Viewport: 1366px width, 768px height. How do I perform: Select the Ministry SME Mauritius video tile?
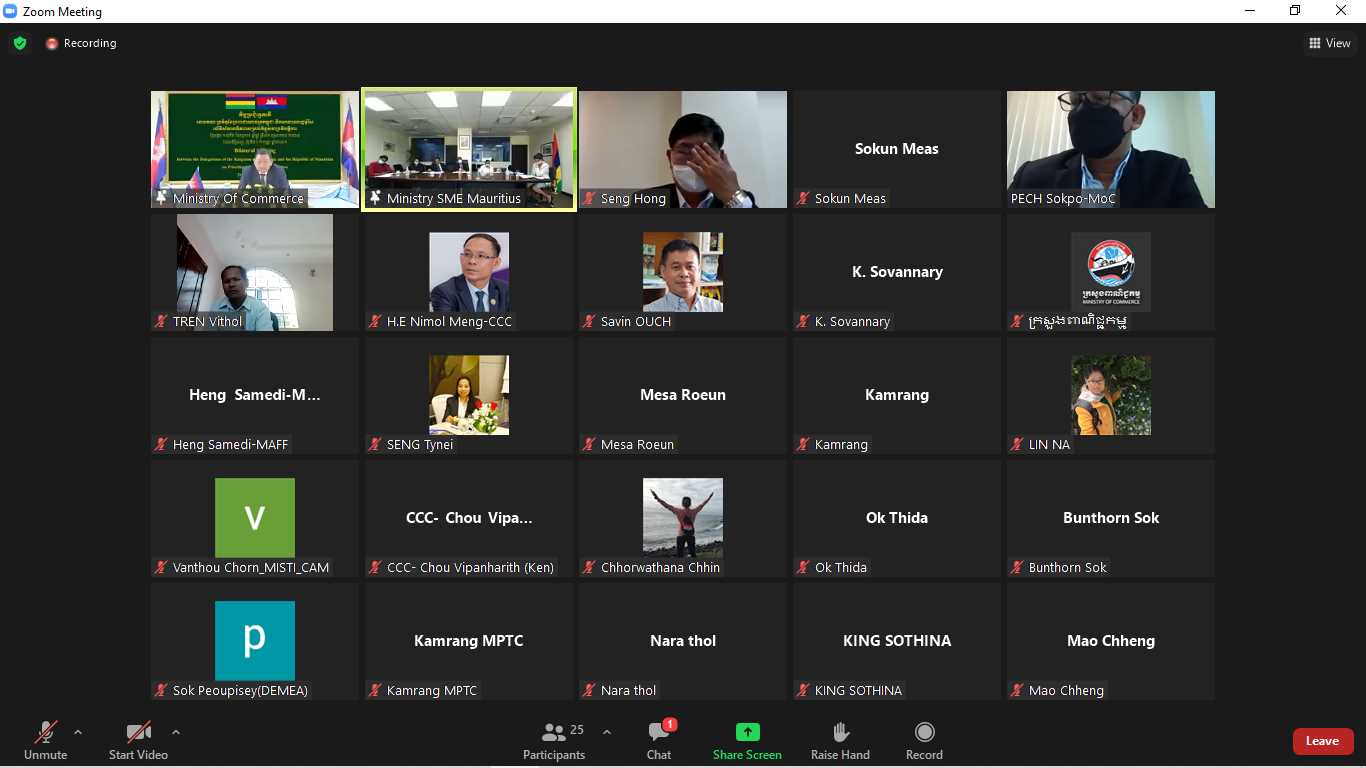pos(469,149)
